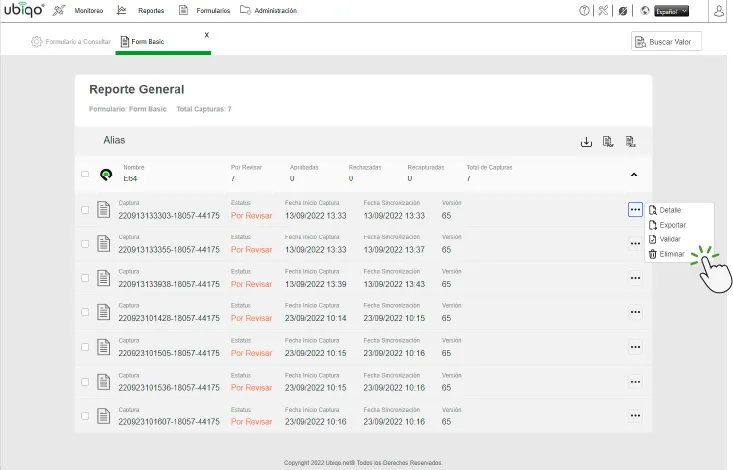
Task: Click capture ID 220913133938-18057-44175
Action: (169, 284)
